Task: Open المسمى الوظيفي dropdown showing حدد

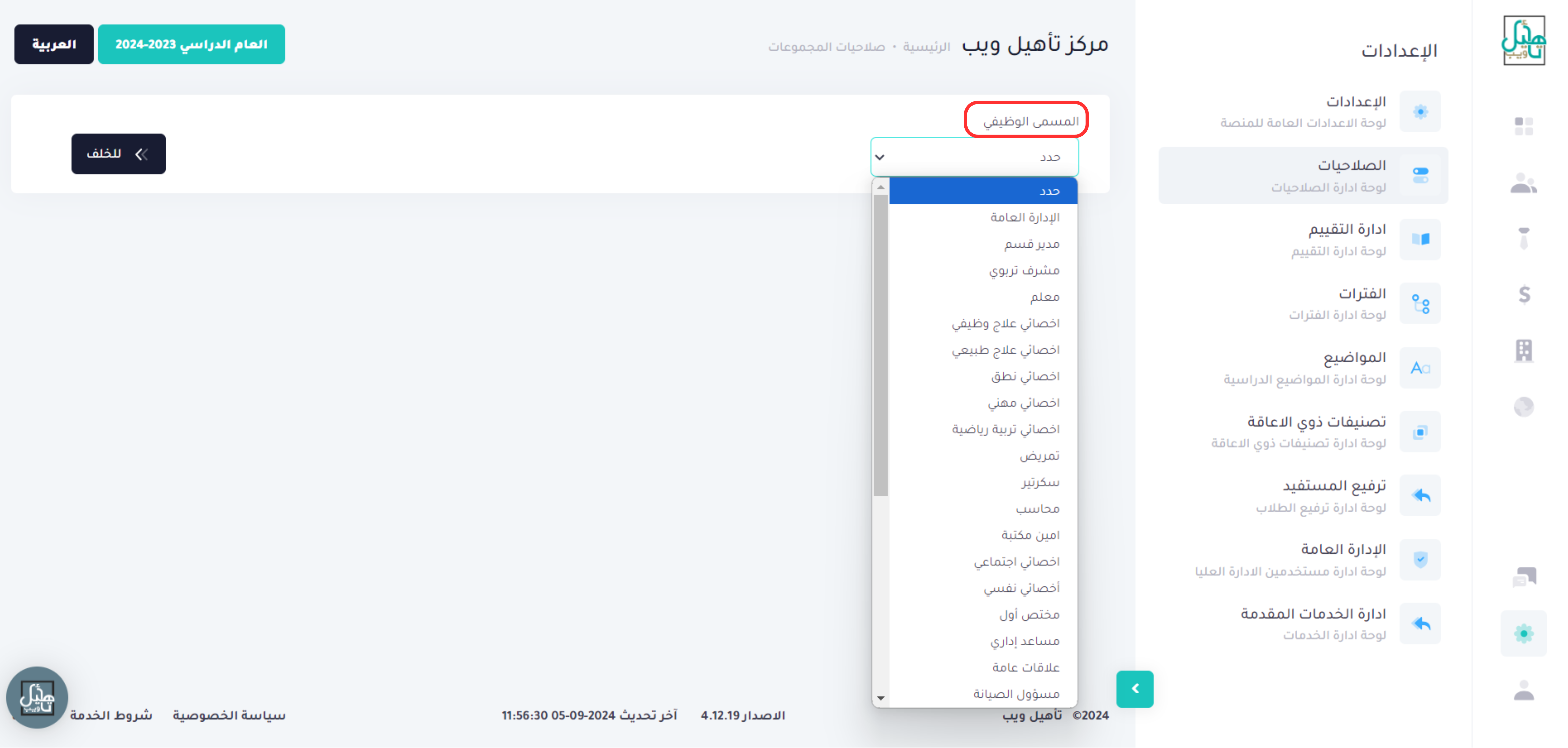Action: tap(975, 157)
